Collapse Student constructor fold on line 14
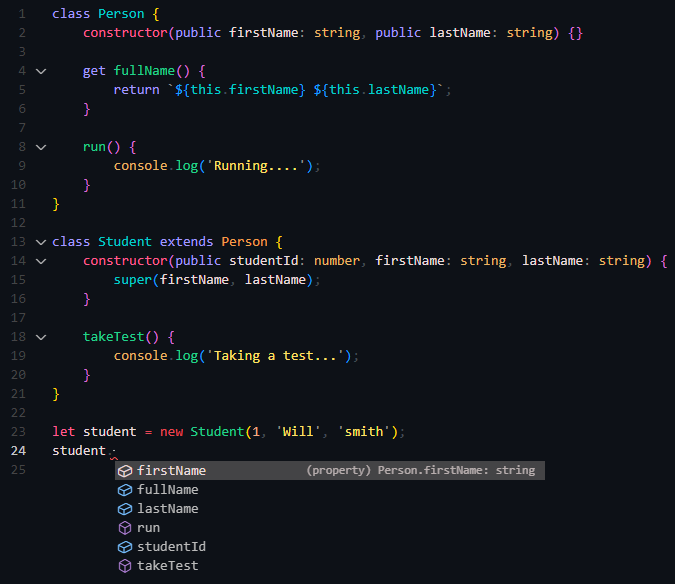 coord(41,261)
